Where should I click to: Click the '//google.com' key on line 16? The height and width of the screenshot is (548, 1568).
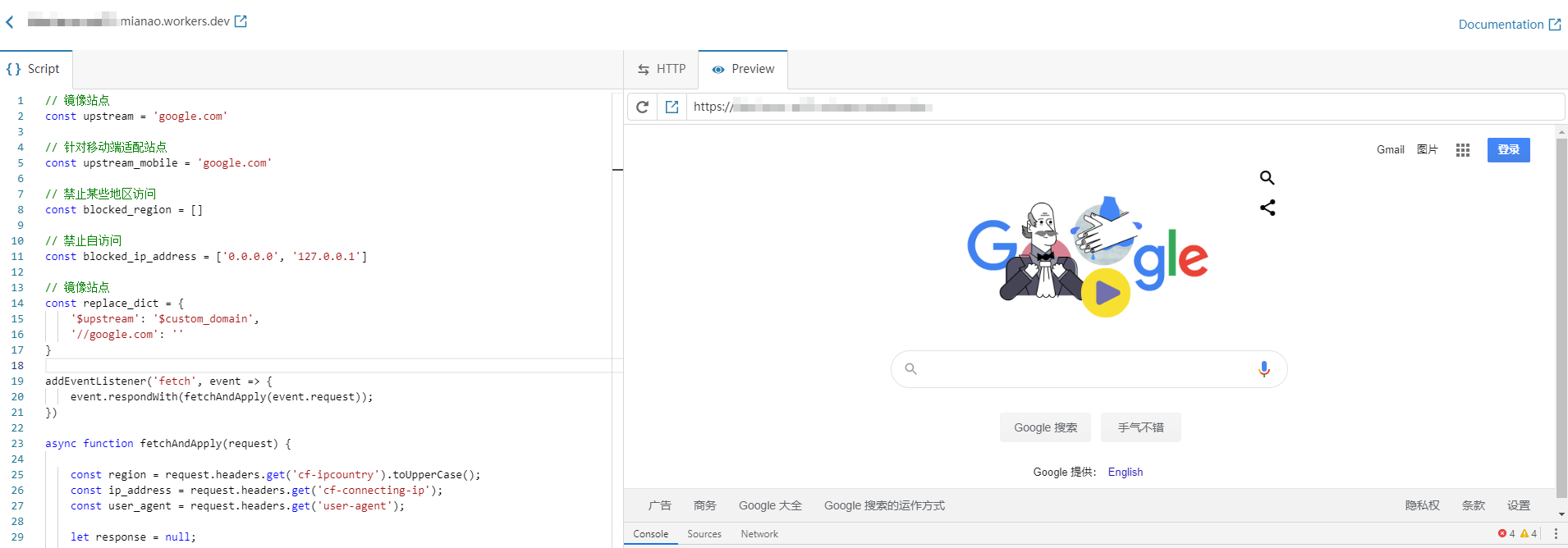pyautogui.click(x=115, y=335)
